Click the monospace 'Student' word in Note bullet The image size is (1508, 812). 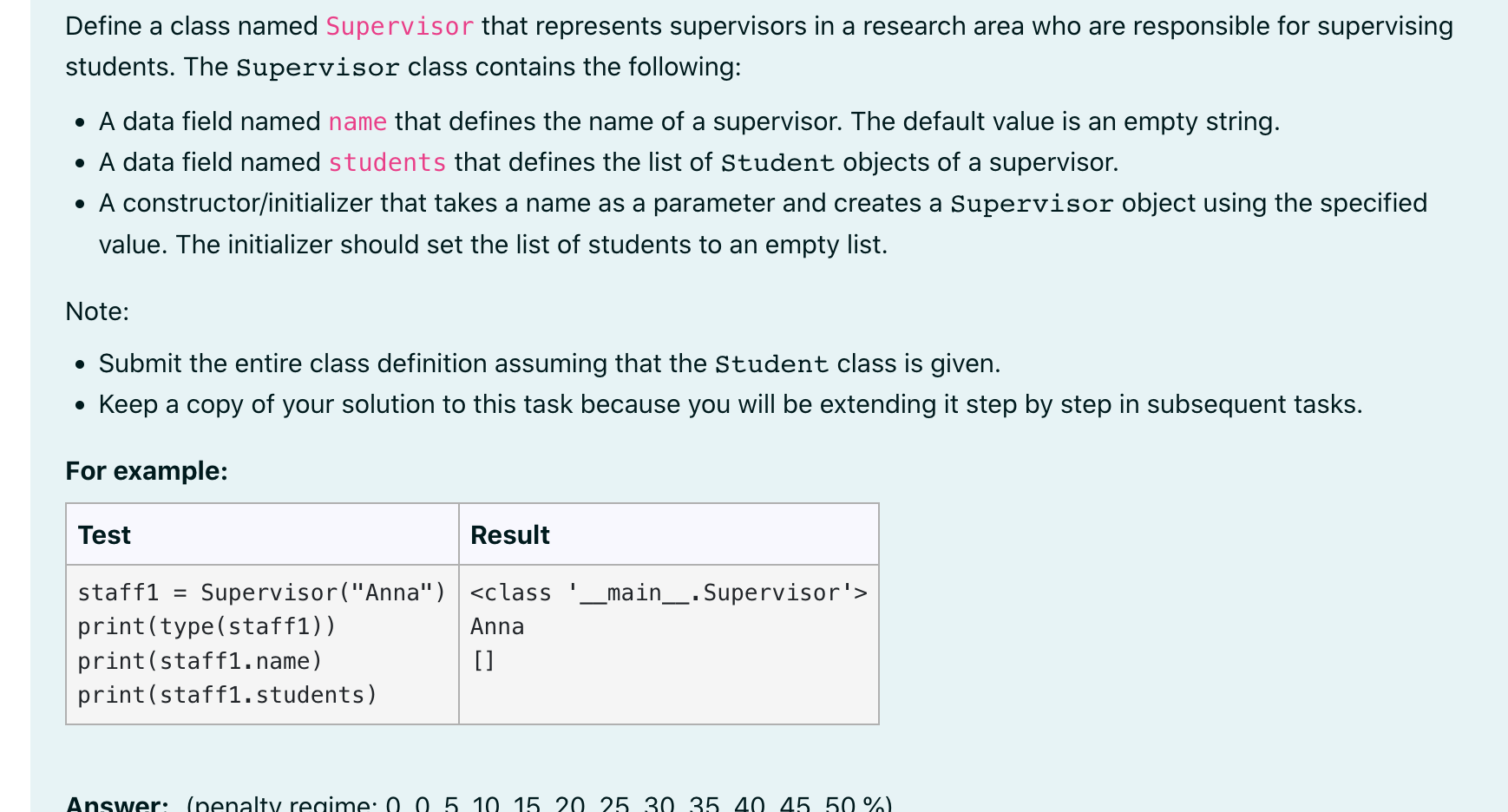coord(771,364)
